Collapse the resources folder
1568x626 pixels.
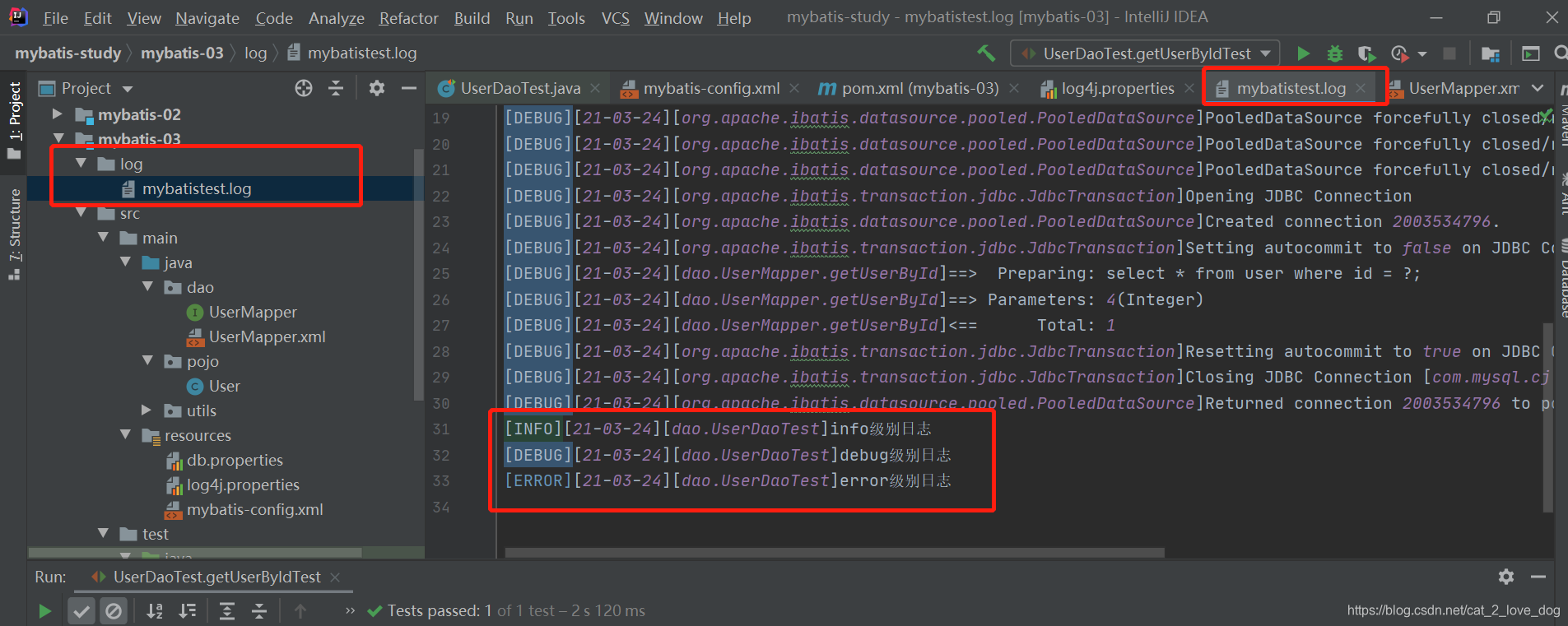[125, 435]
